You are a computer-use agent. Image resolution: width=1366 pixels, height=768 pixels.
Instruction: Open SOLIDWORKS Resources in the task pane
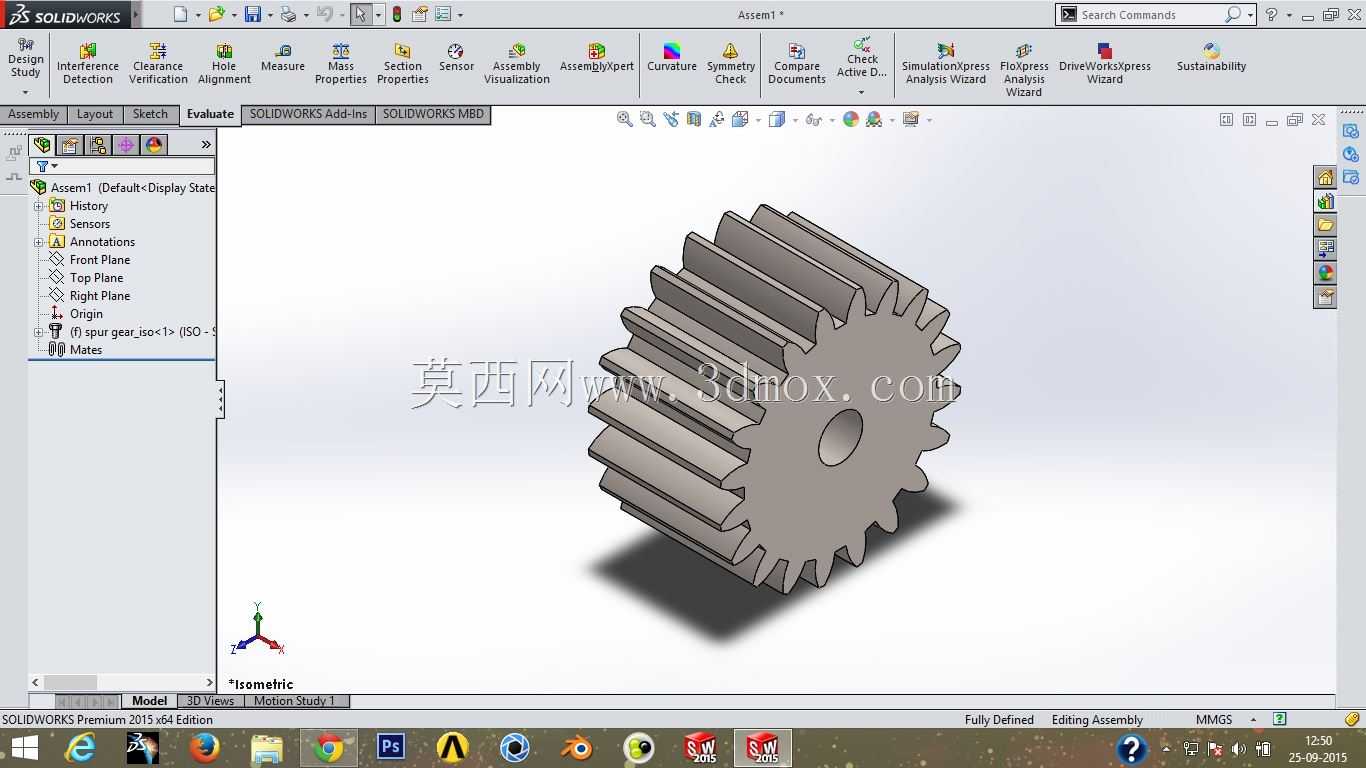(x=1325, y=177)
